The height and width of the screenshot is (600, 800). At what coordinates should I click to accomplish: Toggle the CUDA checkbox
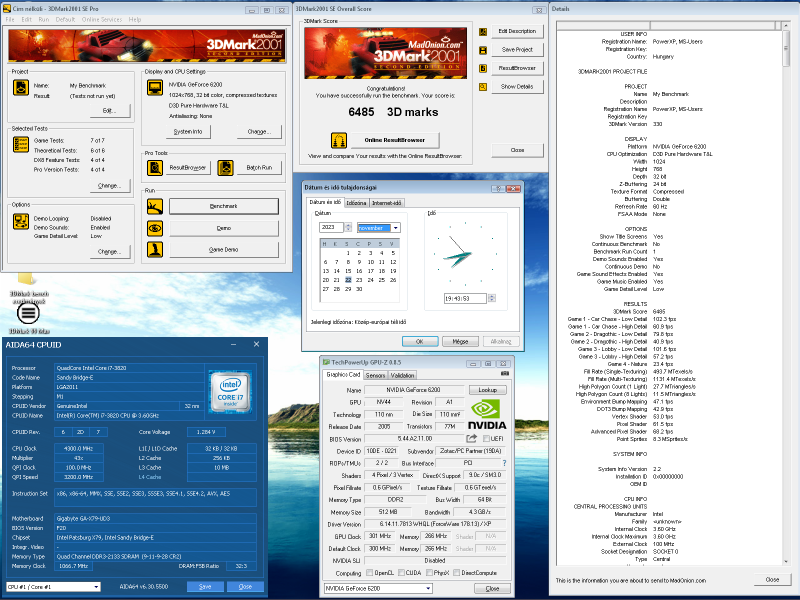tap(401, 572)
